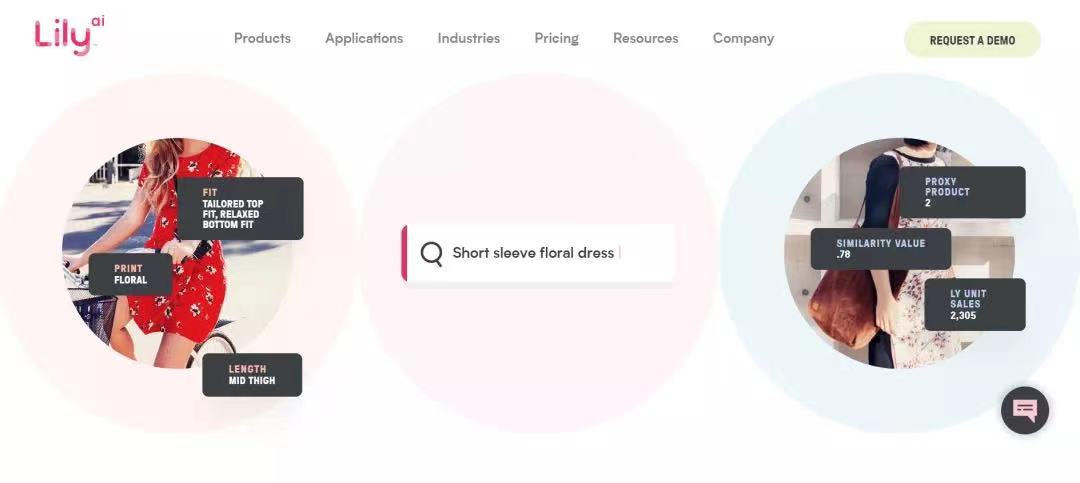Viewport: 1080px width, 483px height.
Task: Open the Resources menu
Action: tap(645, 39)
